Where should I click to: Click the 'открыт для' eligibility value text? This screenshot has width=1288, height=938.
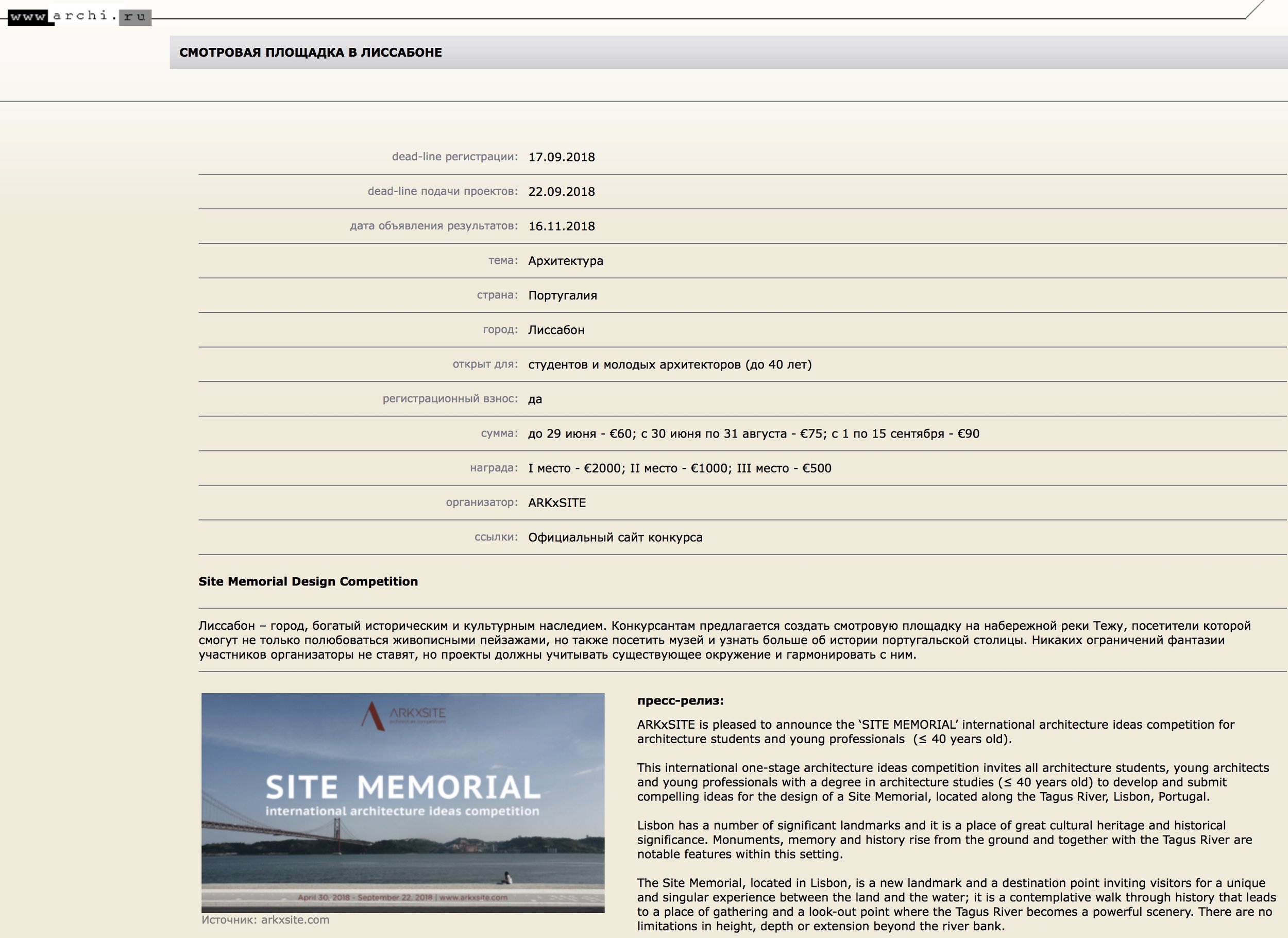point(670,365)
